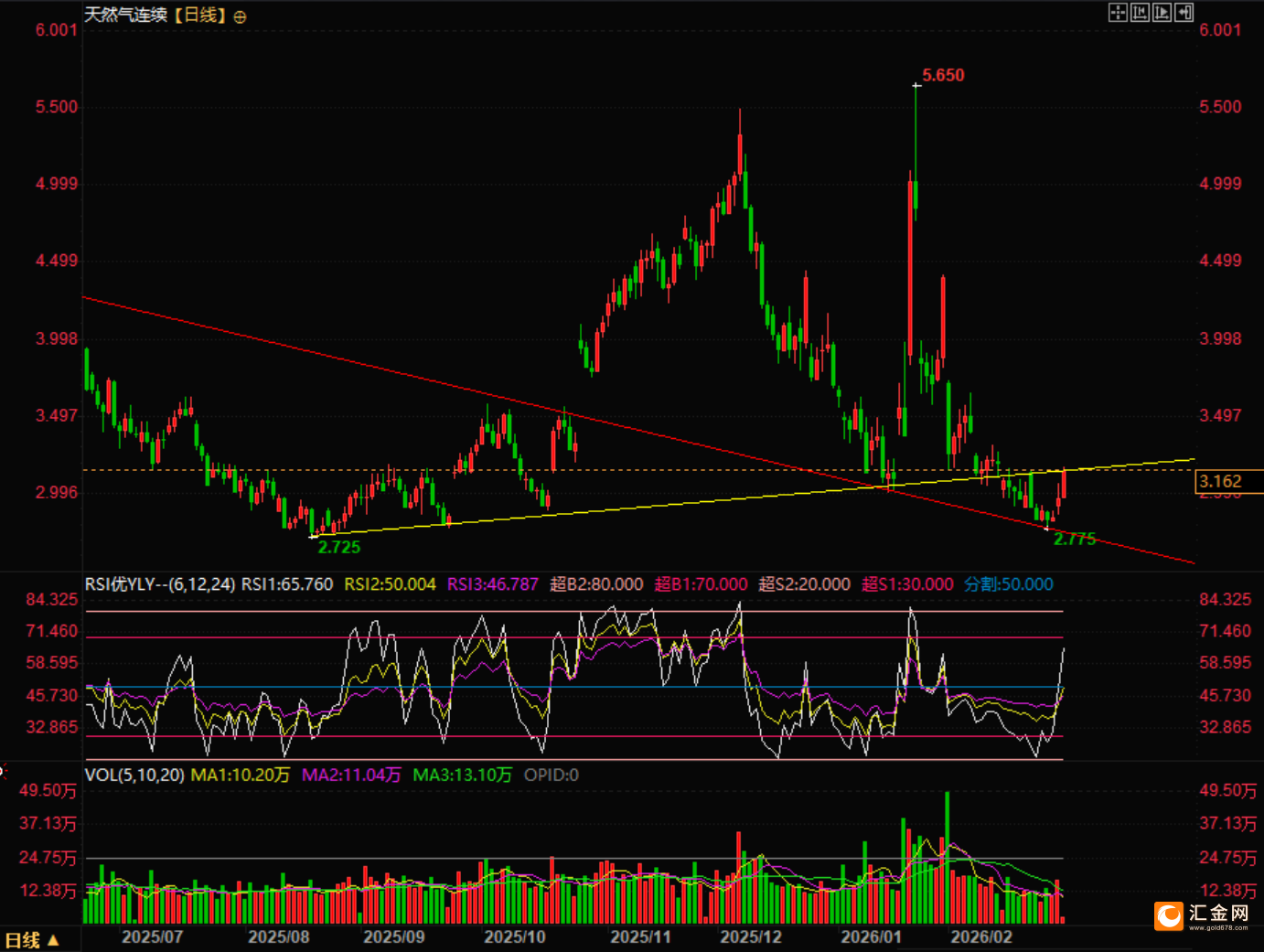Click the 2025/08 date on time axis

(278, 936)
